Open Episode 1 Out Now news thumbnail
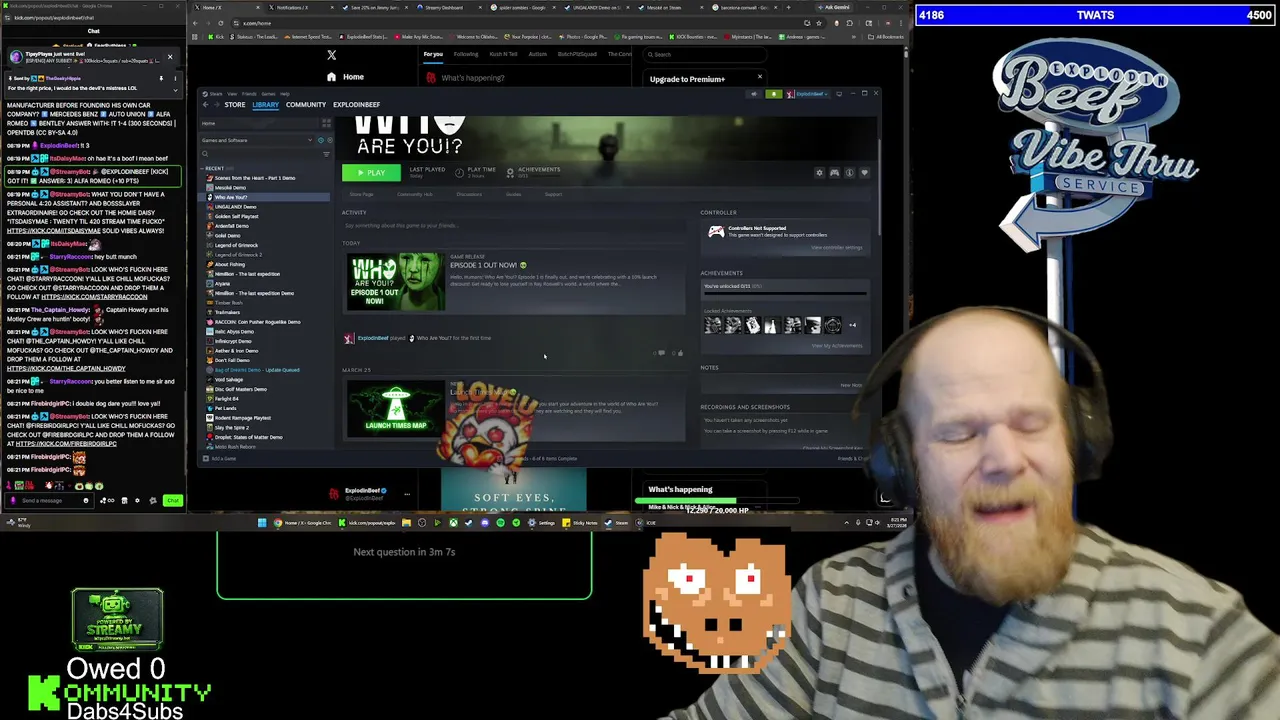The height and width of the screenshot is (720, 1280). 396,281
